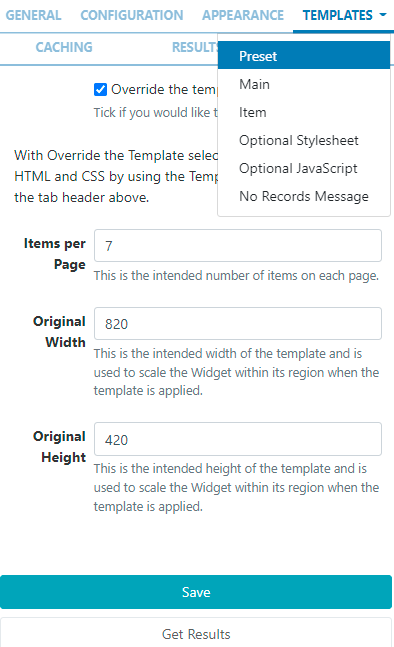Collapse the Templates dropdown tab
Screen dimensions: 394x647
(x=343, y=15)
